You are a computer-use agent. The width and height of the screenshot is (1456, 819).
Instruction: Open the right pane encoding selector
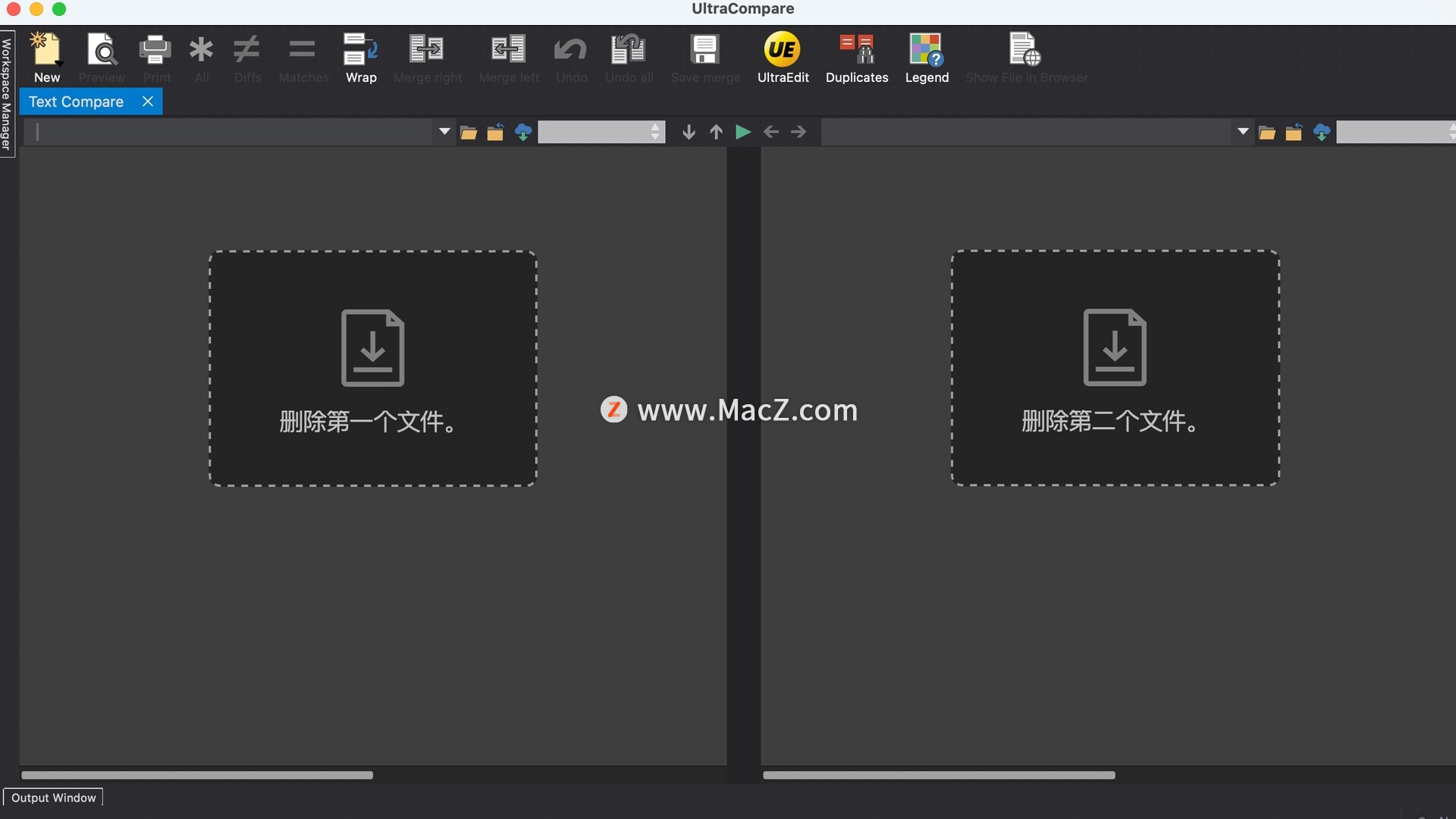tap(1396, 132)
